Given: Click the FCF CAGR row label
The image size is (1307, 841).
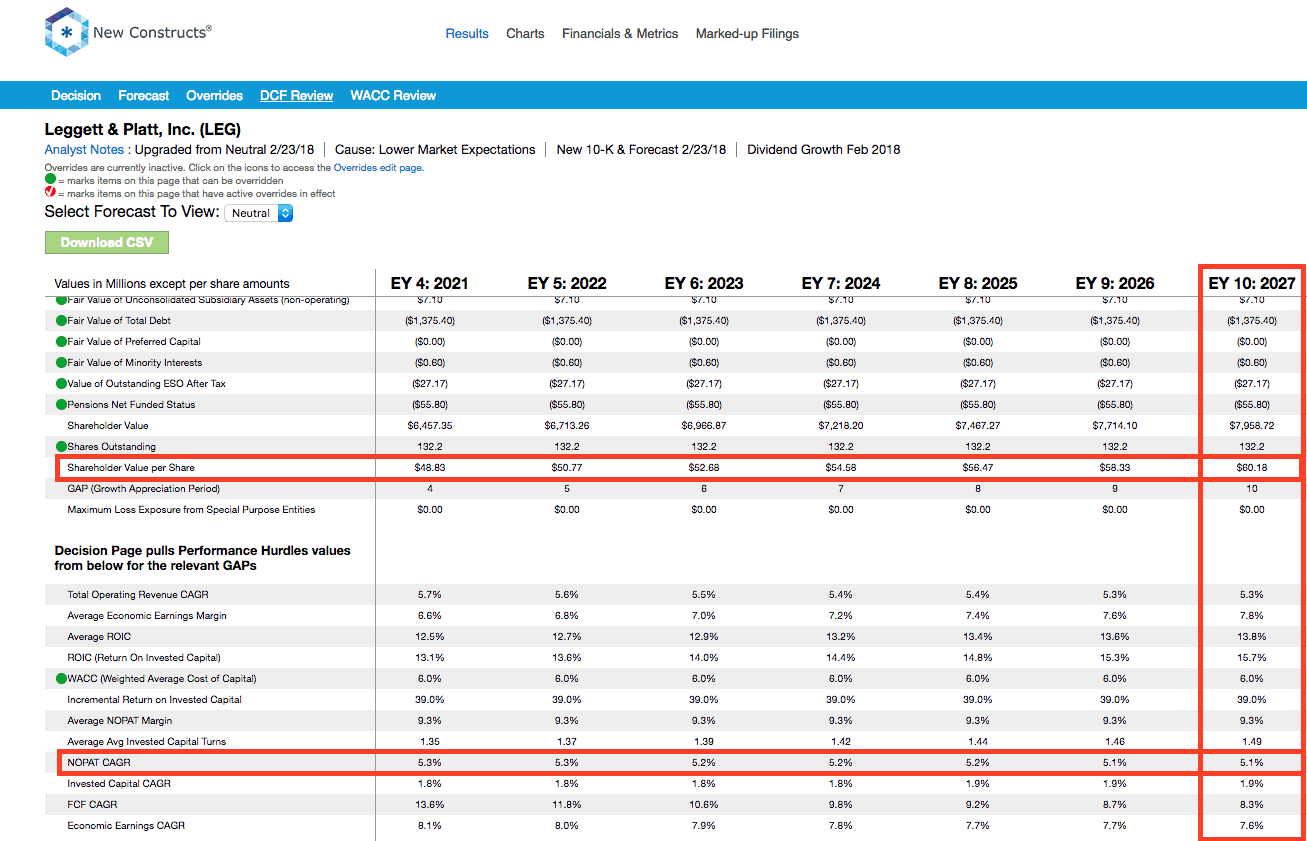Looking at the screenshot, I should click(x=92, y=805).
